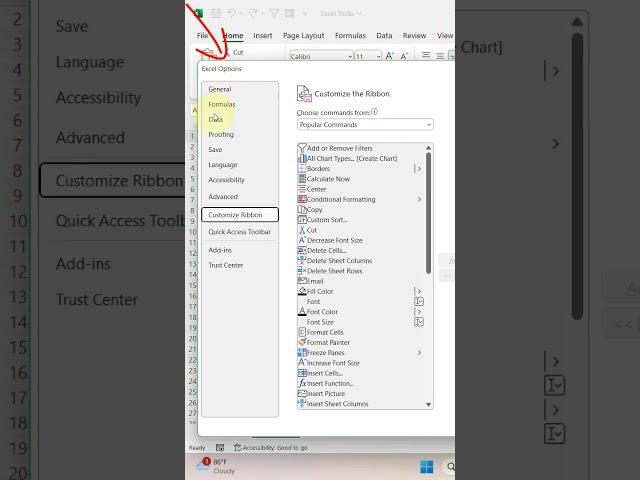The image size is (640, 480).
Task: Click the command list scrollbar down arrow
Action: coord(428,404)
